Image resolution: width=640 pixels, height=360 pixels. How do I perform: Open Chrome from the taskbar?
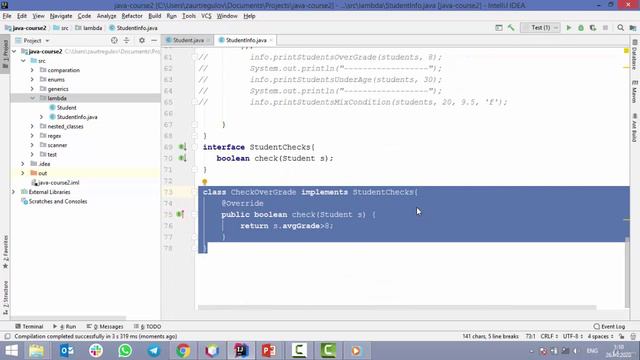[x=183, y=351]
